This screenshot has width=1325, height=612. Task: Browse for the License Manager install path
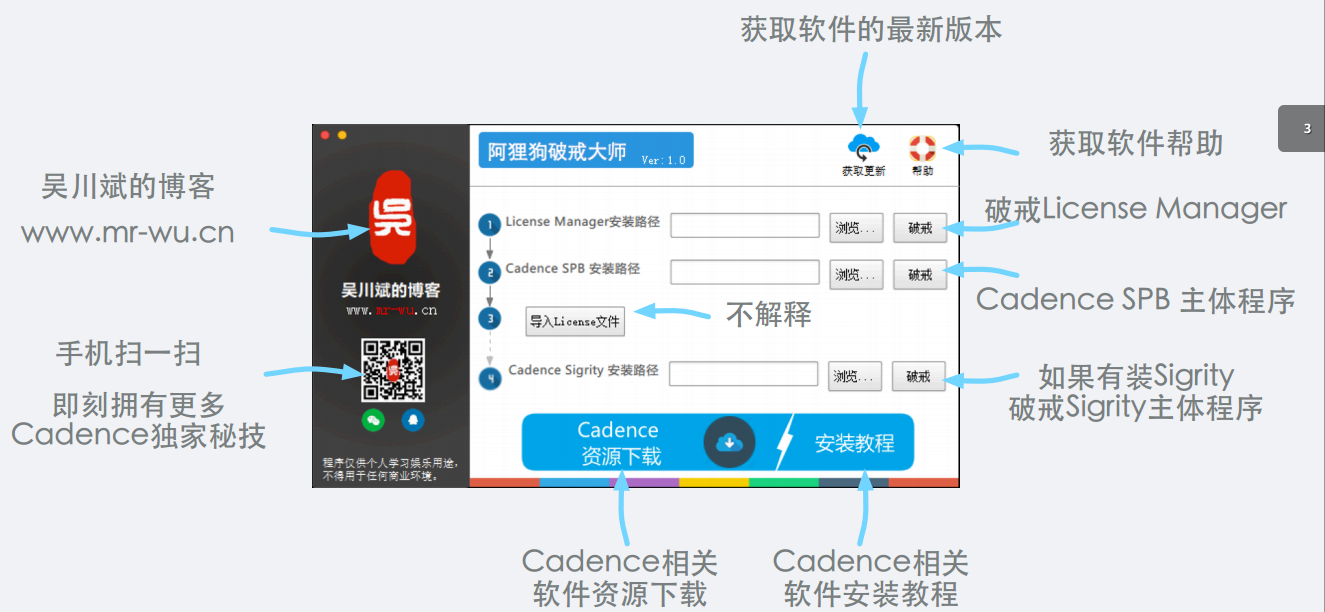(x=857, y=227)
